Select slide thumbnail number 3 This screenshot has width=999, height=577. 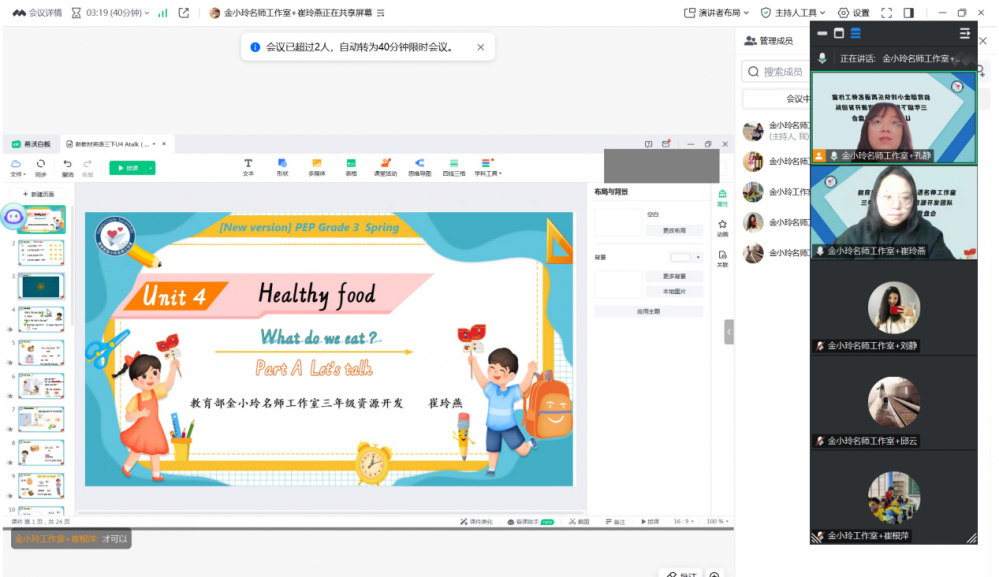(x=41, y=286)
